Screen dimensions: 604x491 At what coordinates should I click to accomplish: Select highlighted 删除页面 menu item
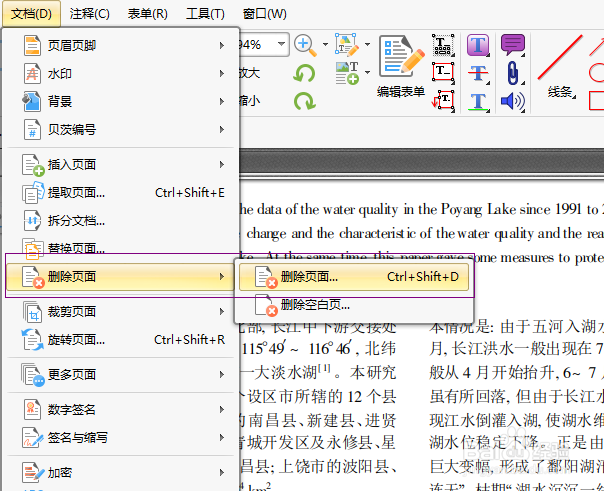(121, 277)
